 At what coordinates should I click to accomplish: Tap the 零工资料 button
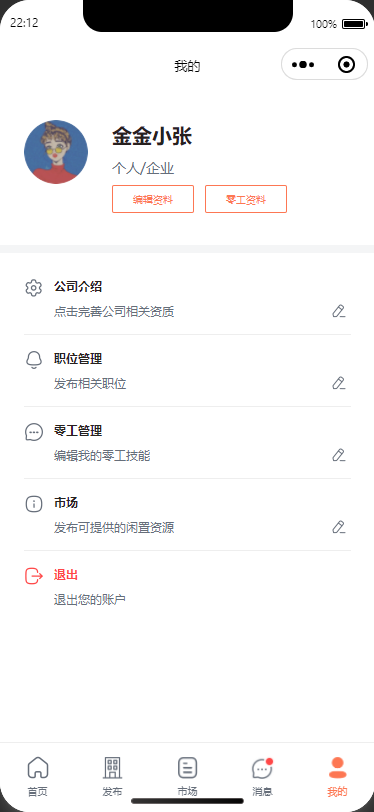point(246,199)
